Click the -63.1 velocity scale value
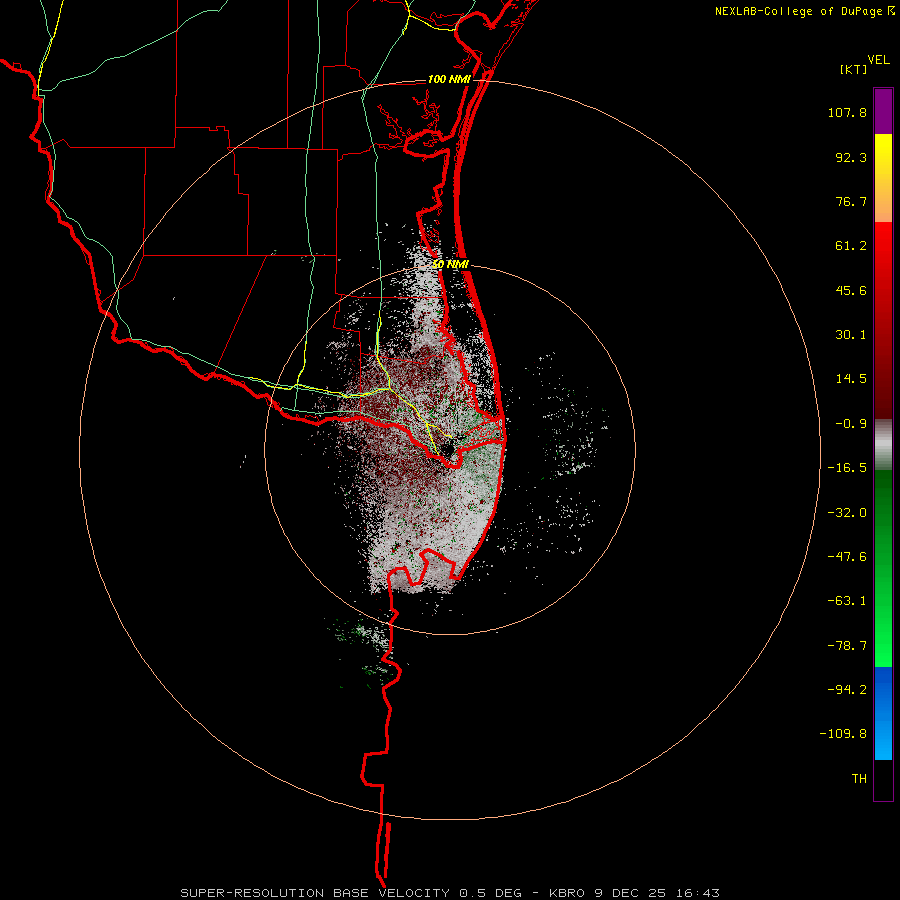 pos(847,601)
